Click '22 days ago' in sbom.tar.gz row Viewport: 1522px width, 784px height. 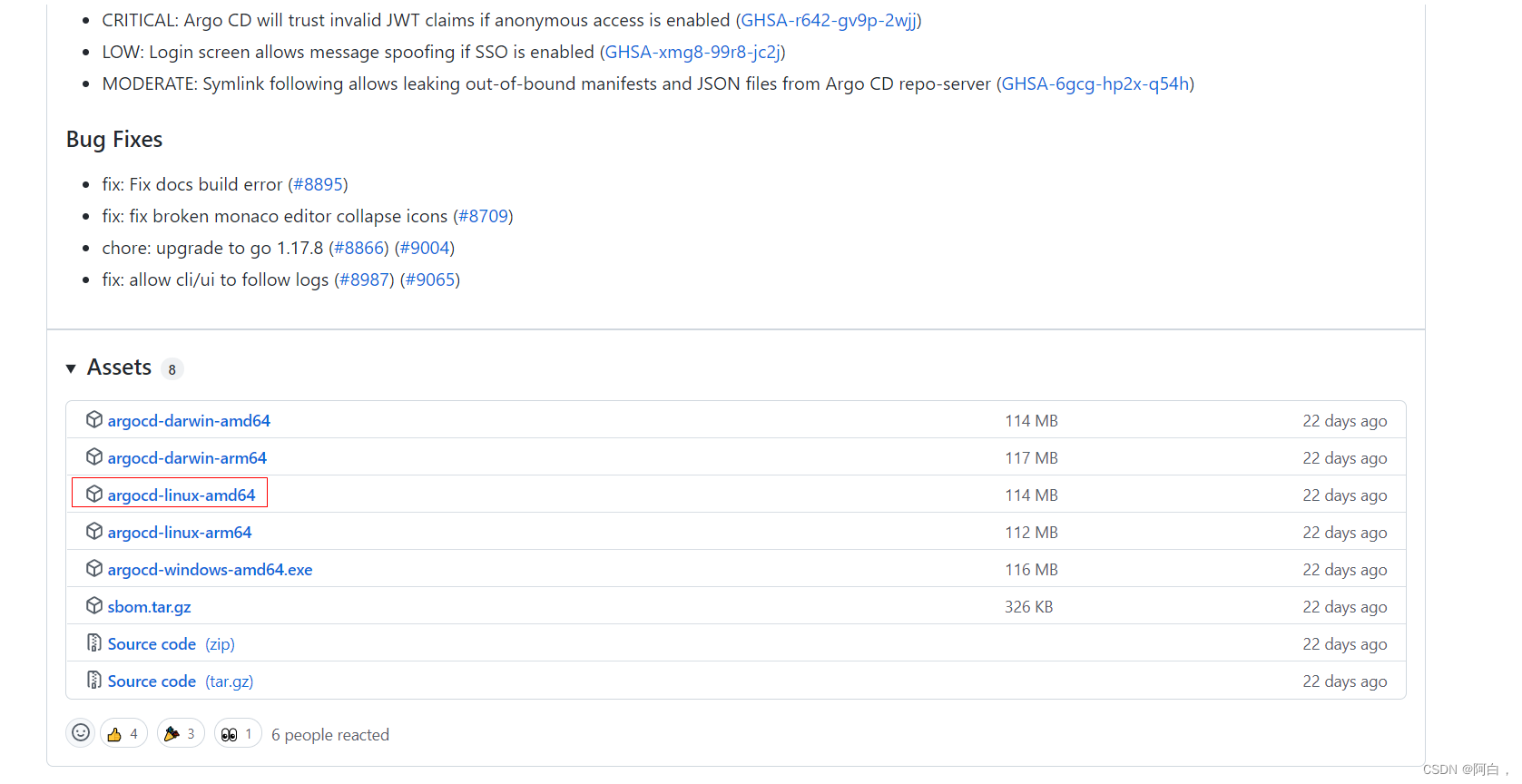pyautogui.click(x=1345, y=607)
